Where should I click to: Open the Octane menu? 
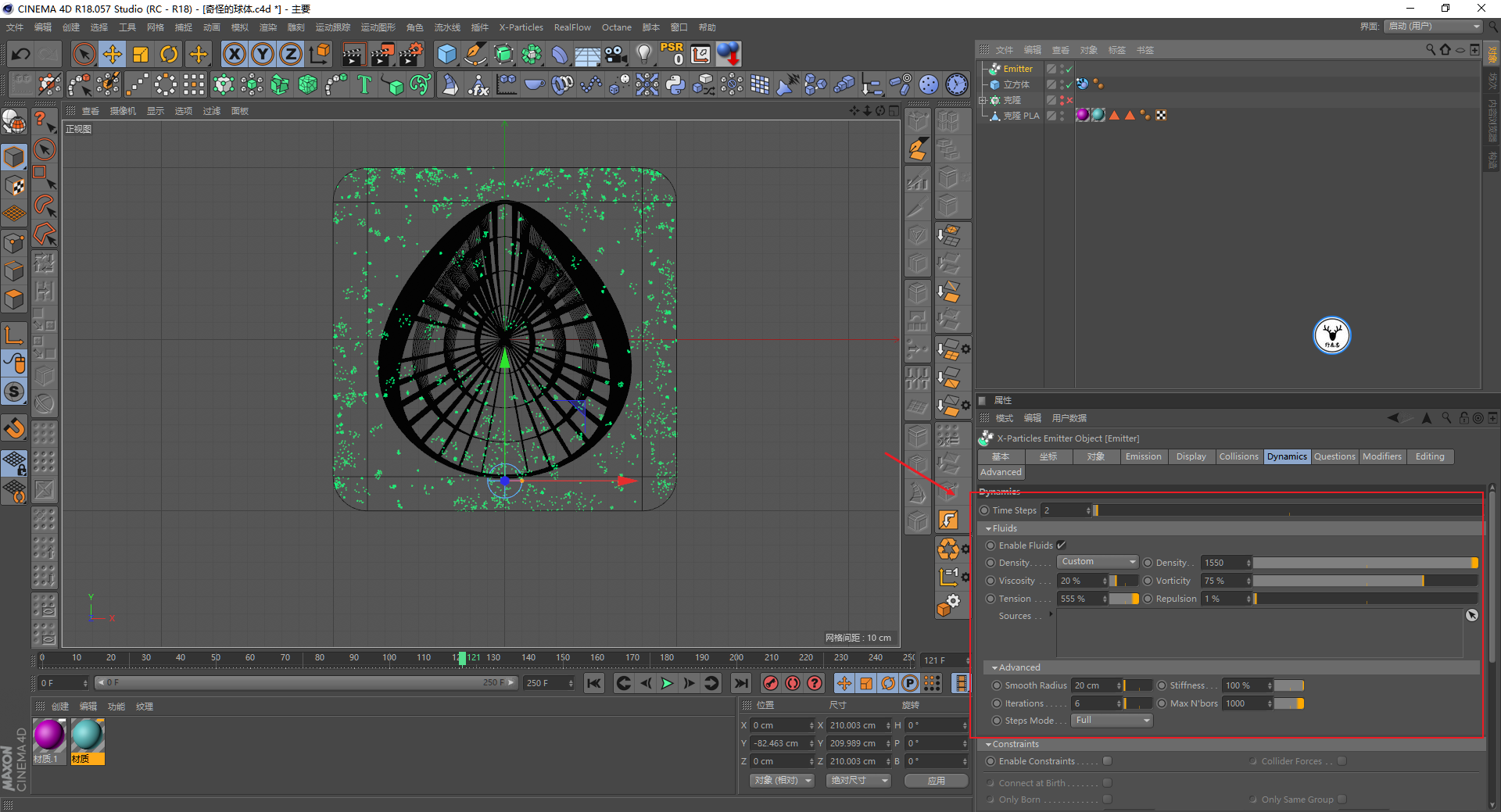[x=616, y=27]
